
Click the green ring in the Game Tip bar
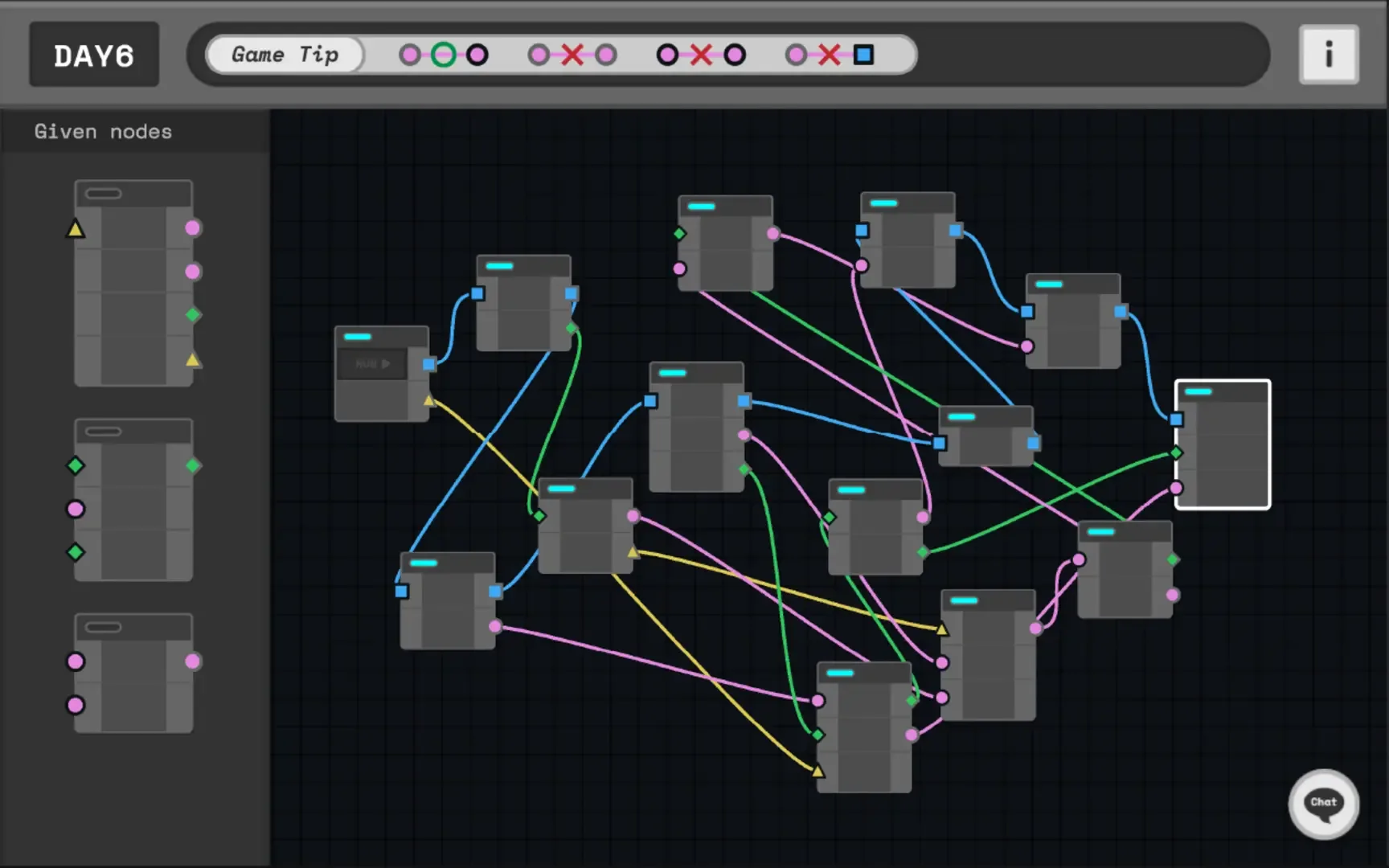pos(443,55)
